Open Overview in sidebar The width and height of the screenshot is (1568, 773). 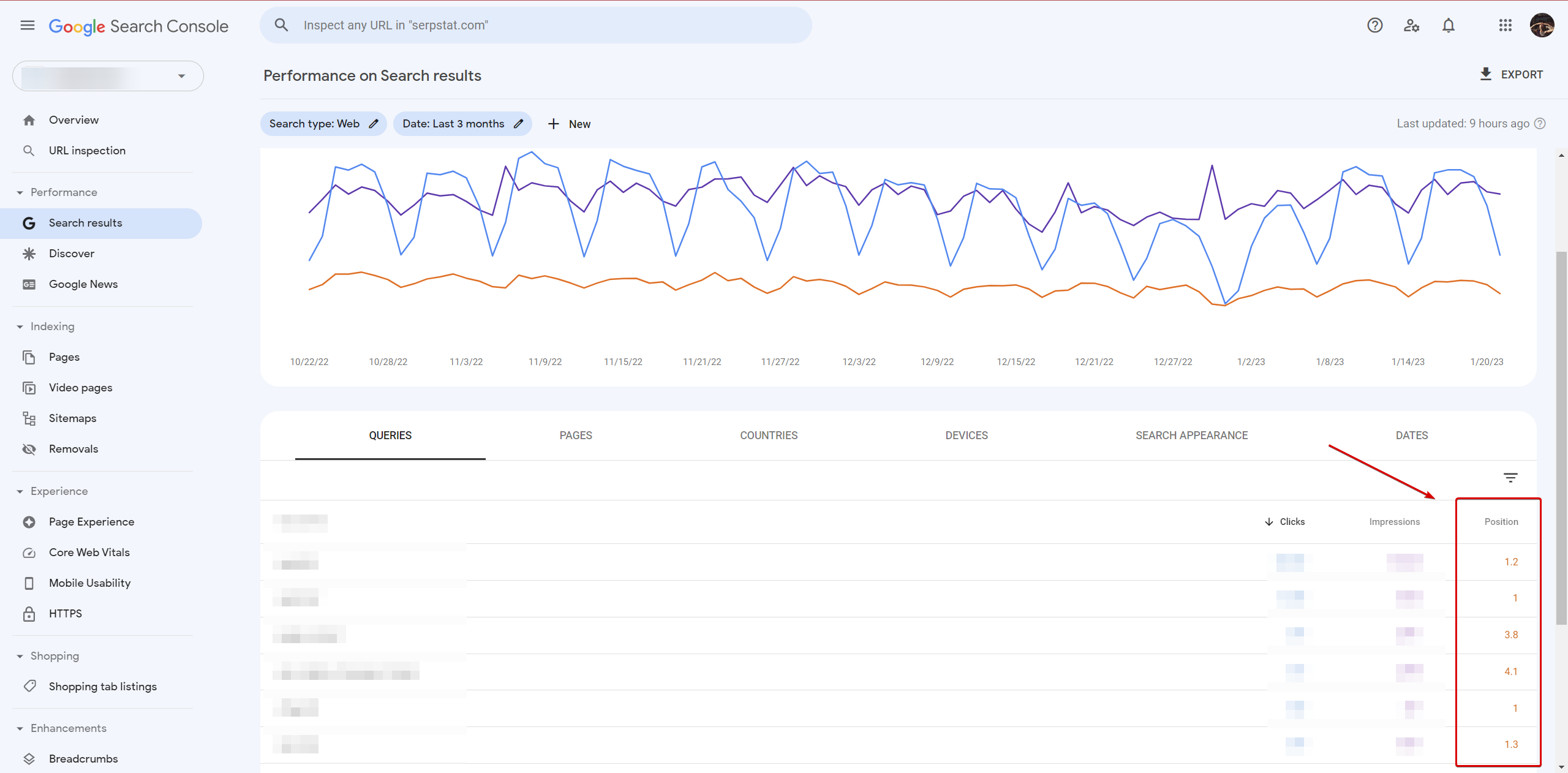click(x=73, y=120)
